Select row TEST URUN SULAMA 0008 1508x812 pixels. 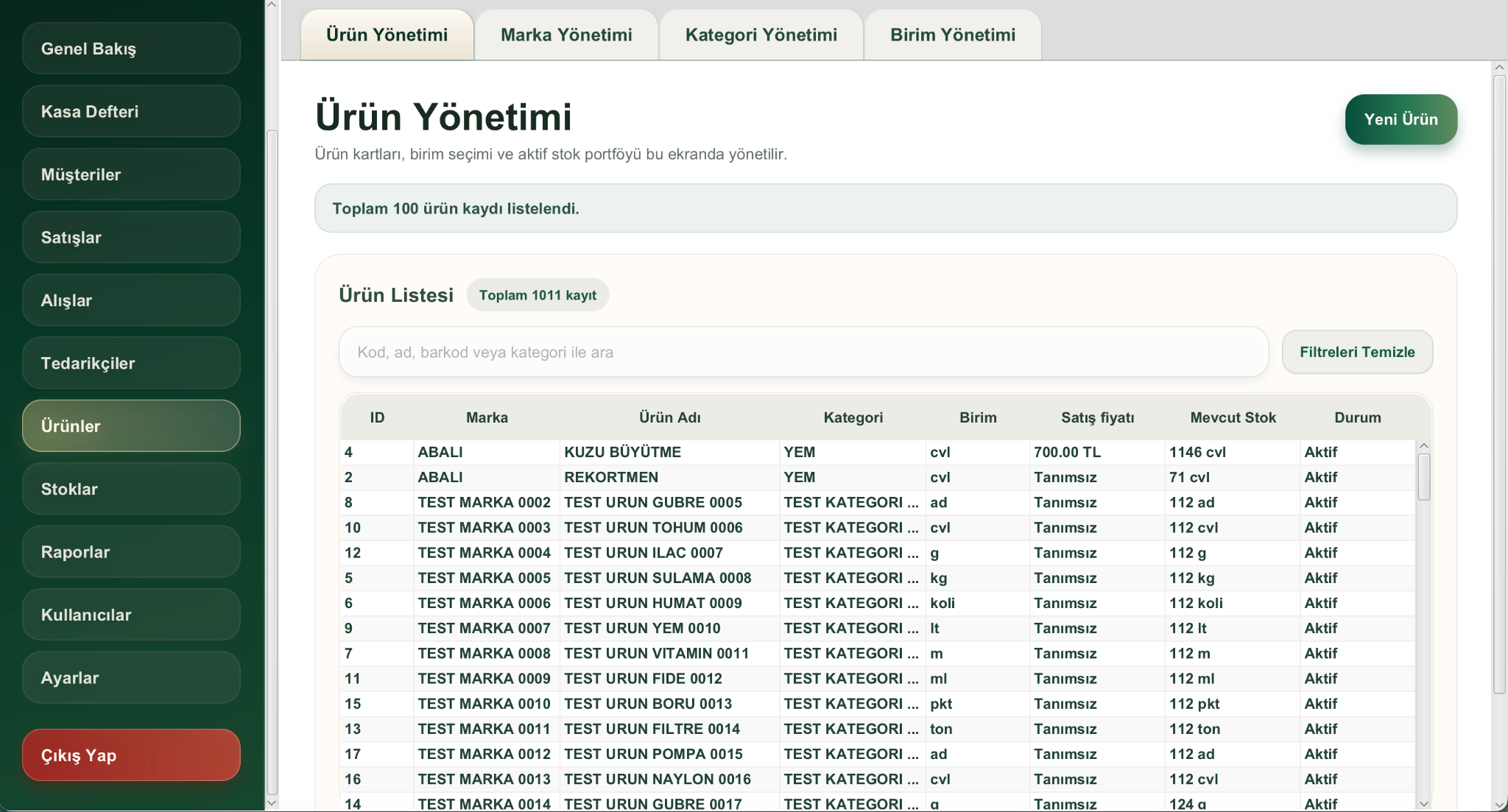pyautogui.click(x=878, y=578)
